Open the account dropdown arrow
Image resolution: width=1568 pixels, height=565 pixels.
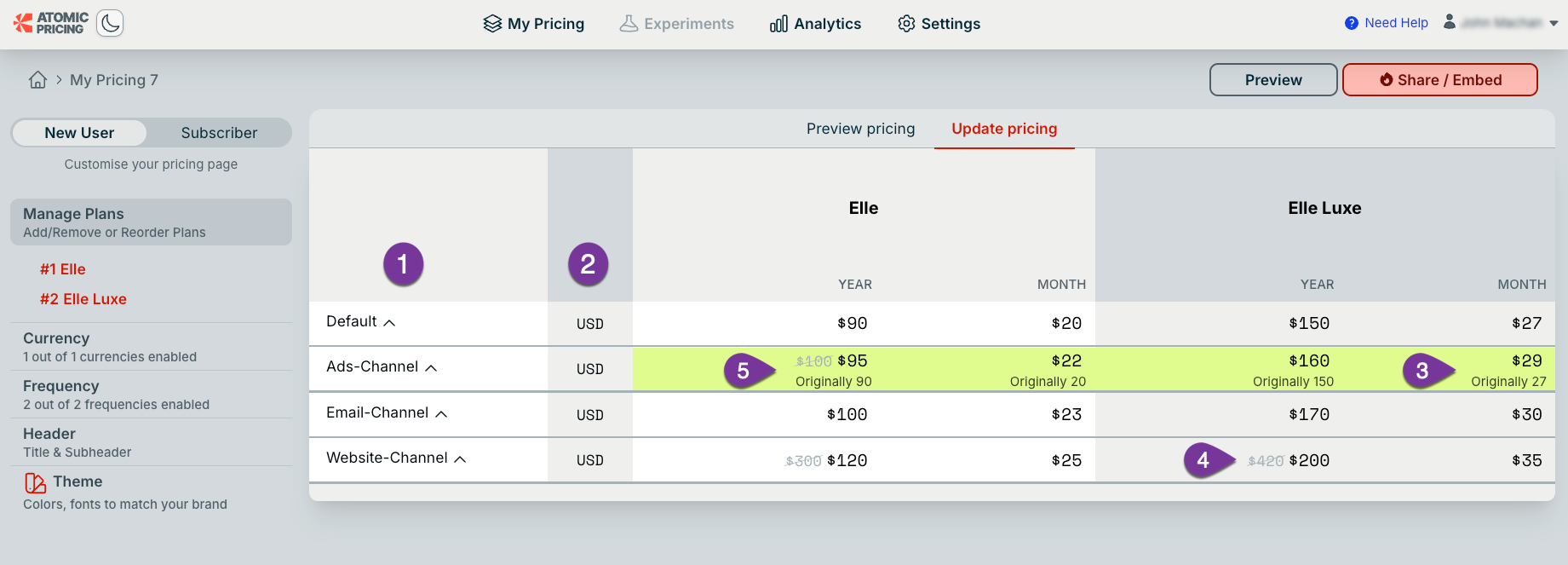coord(1554,24)
